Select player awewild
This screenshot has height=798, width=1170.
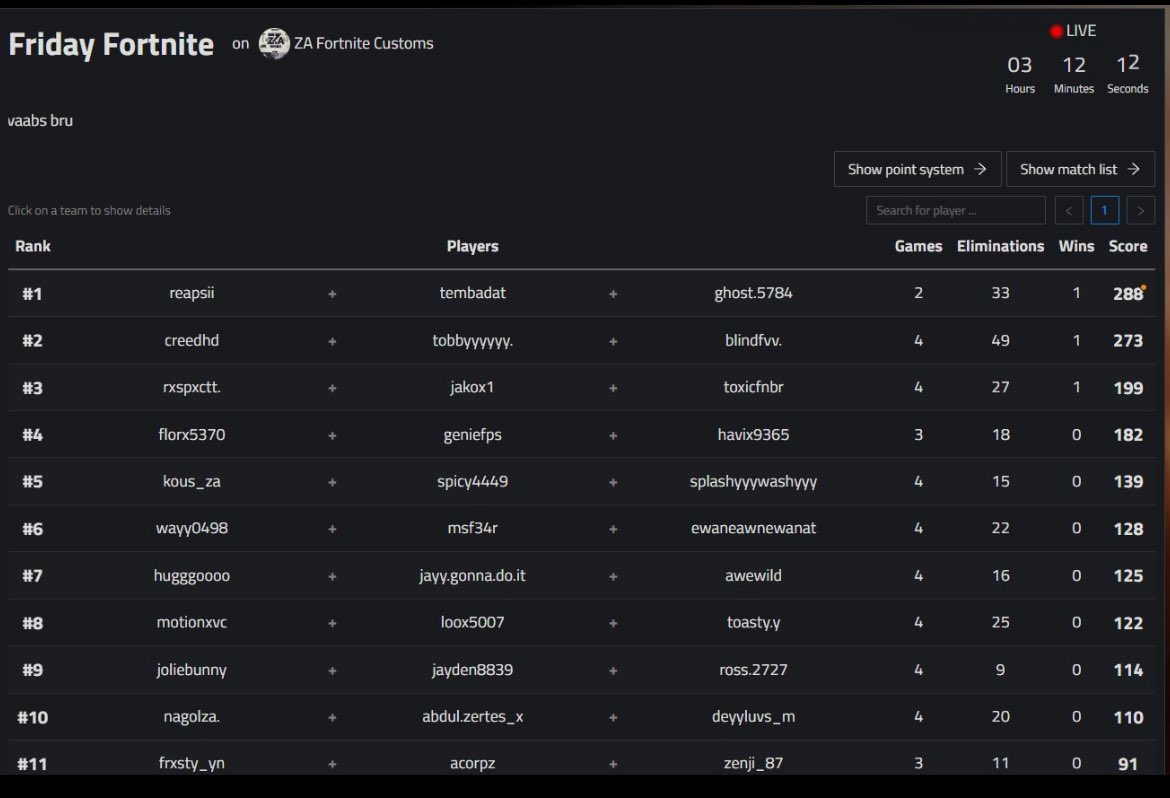pyautogui.click(x=754, y=576)
